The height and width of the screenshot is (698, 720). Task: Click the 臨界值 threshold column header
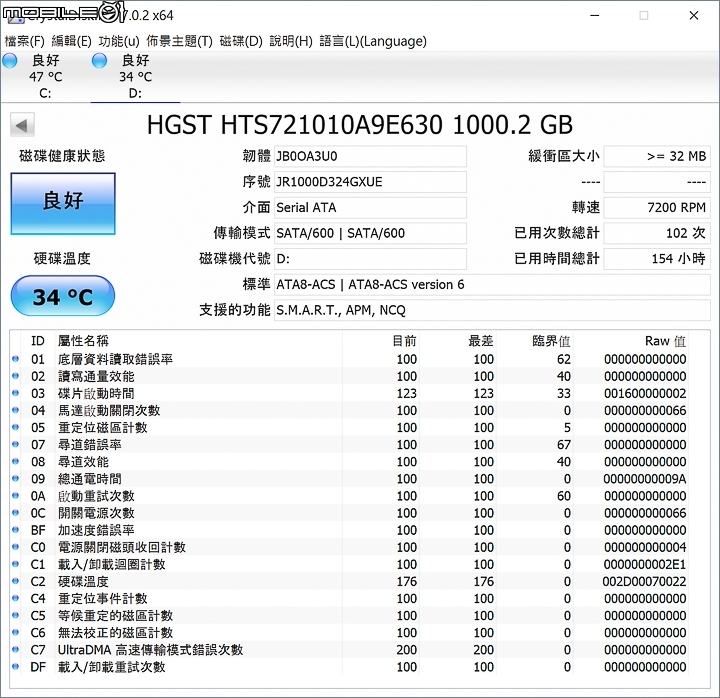[x=551, y=341]
